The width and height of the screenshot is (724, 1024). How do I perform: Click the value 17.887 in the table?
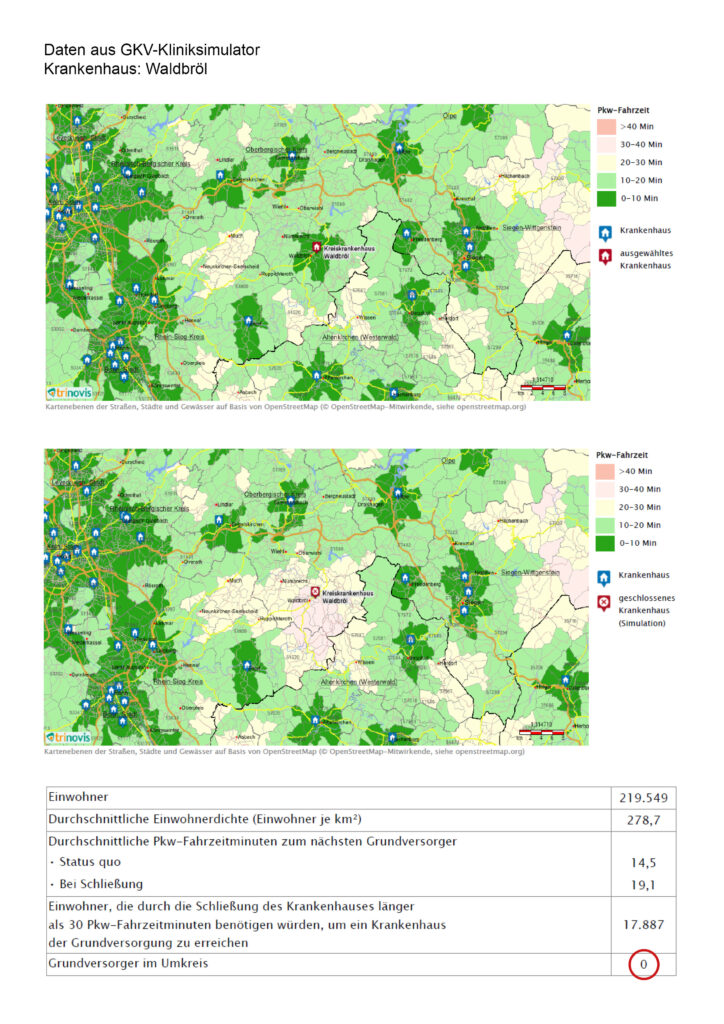coord(644,925)
